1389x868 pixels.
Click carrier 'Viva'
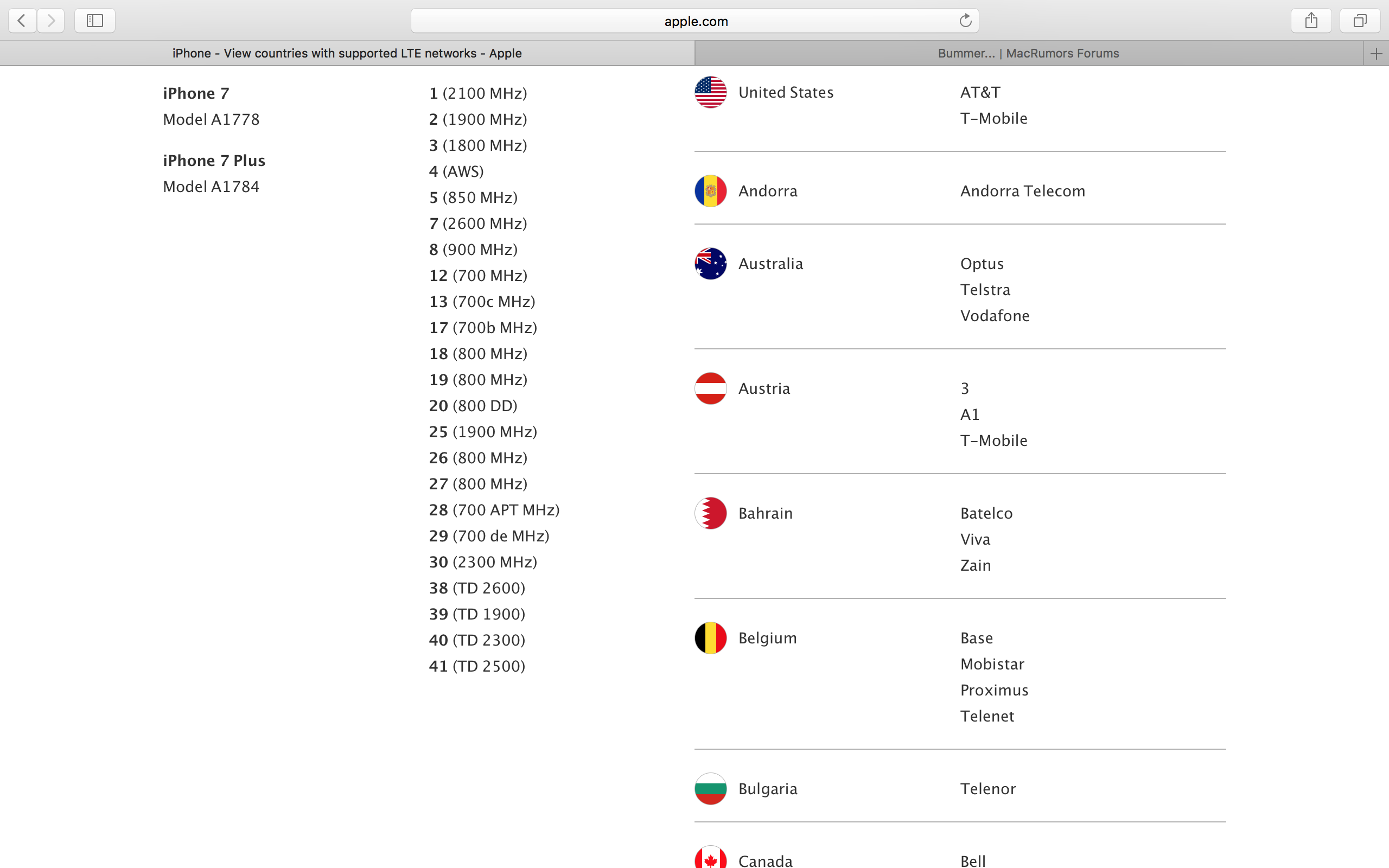tap(975, 539)
